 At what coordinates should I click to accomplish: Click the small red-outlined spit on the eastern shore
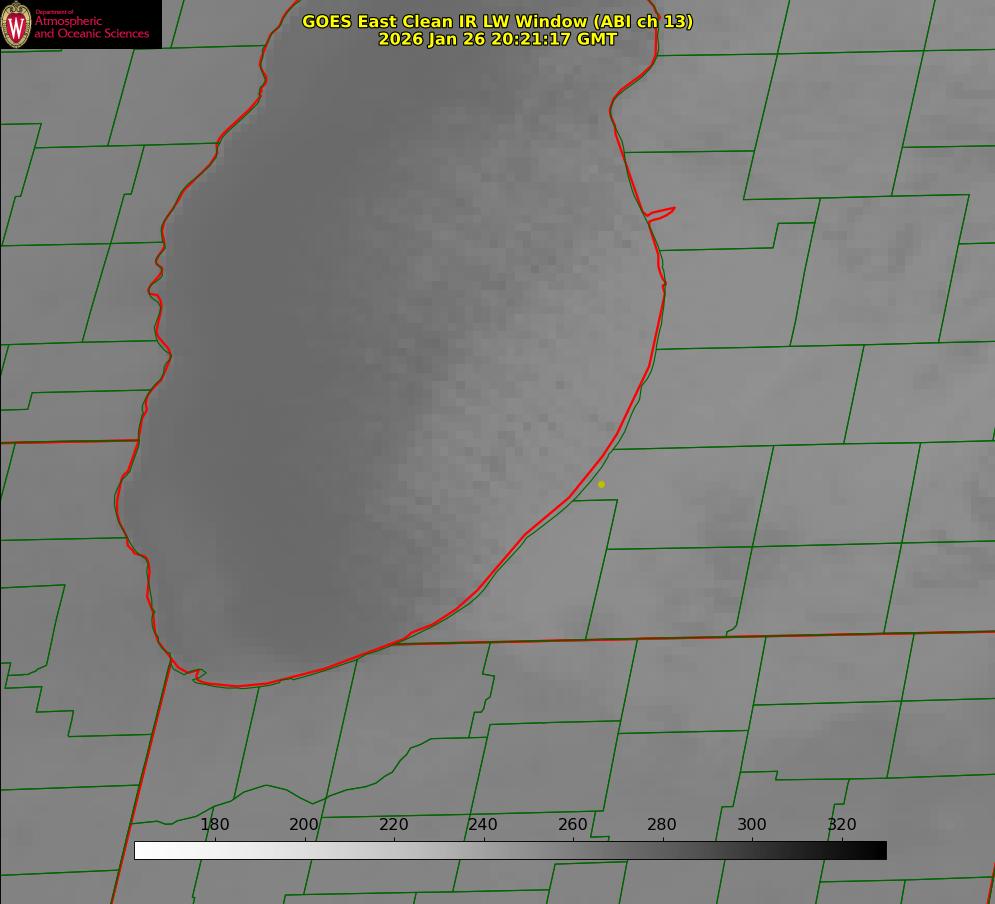pyautogui.click(x=661, y=212)
